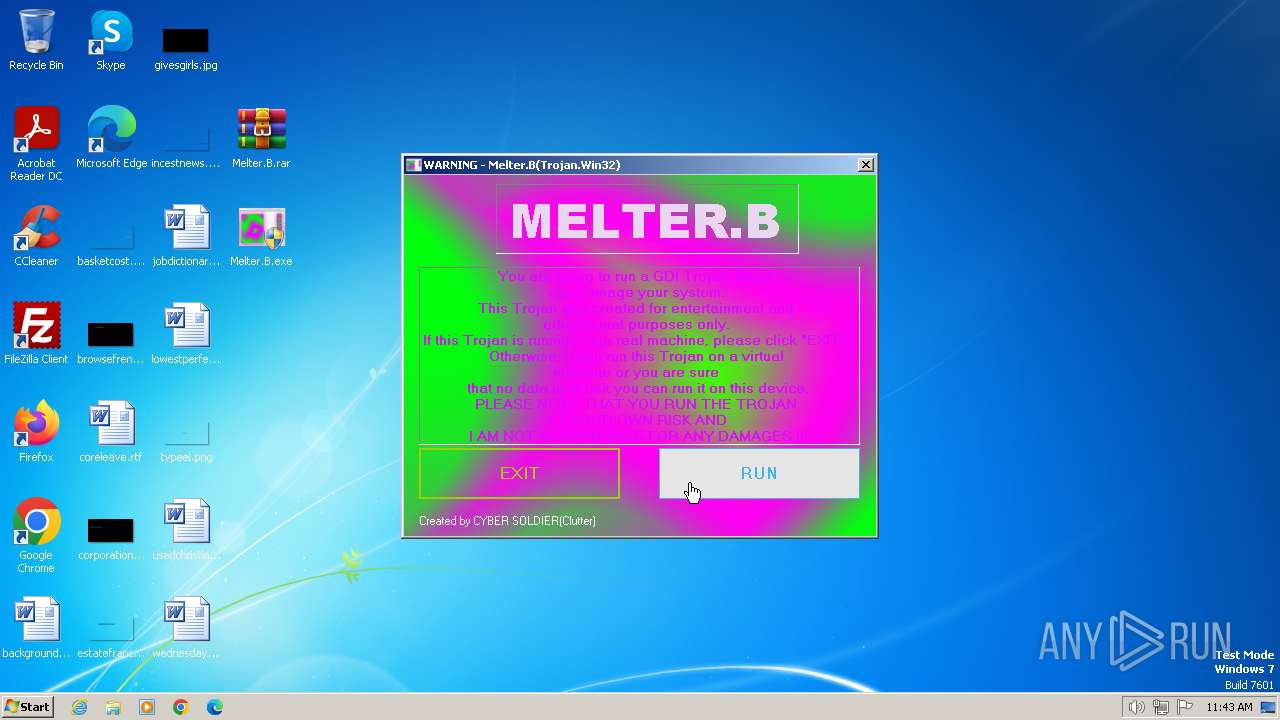Click the MELTER.B title banner
The width and height of the screenshot is (1280, 720).
pyautogui.click(x=647, y=219)
